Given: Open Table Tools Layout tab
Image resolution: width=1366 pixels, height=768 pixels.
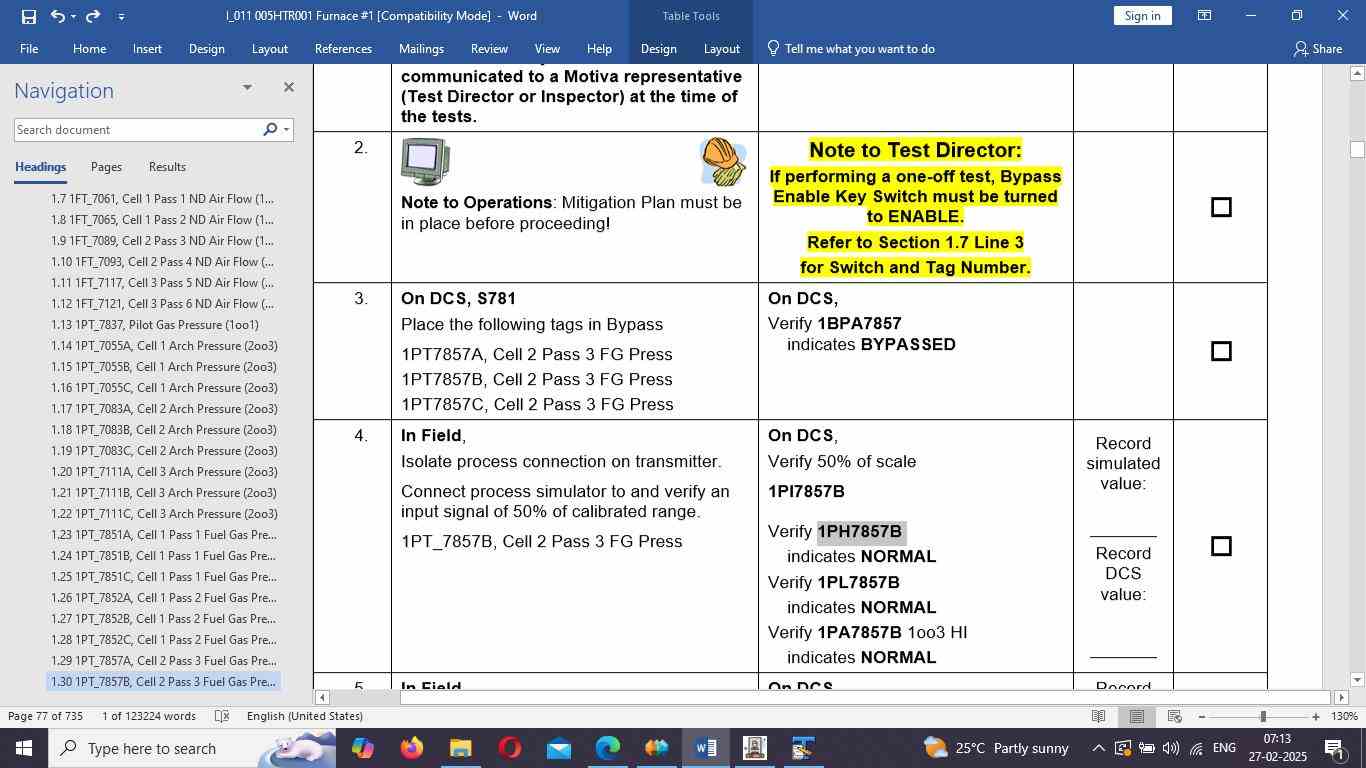Looking at the screenshot, I should 721,48.
